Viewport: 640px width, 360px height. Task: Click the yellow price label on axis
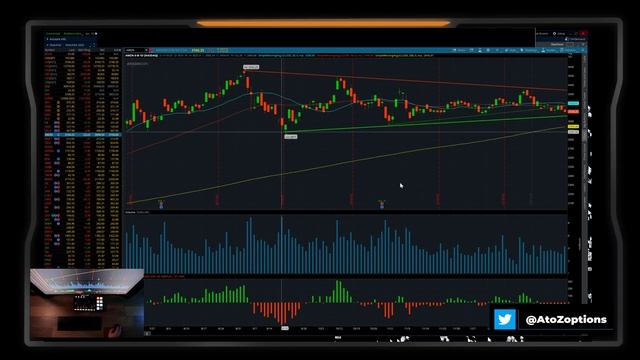pyautogui.click(x=573, y=127)
